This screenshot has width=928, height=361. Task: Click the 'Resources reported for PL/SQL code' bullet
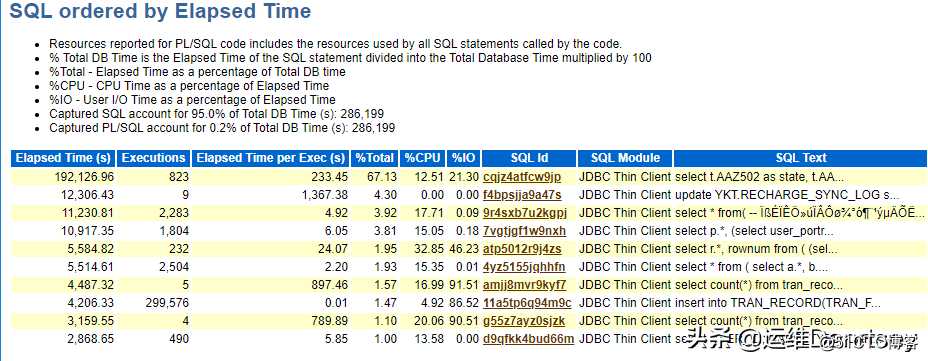336,44
